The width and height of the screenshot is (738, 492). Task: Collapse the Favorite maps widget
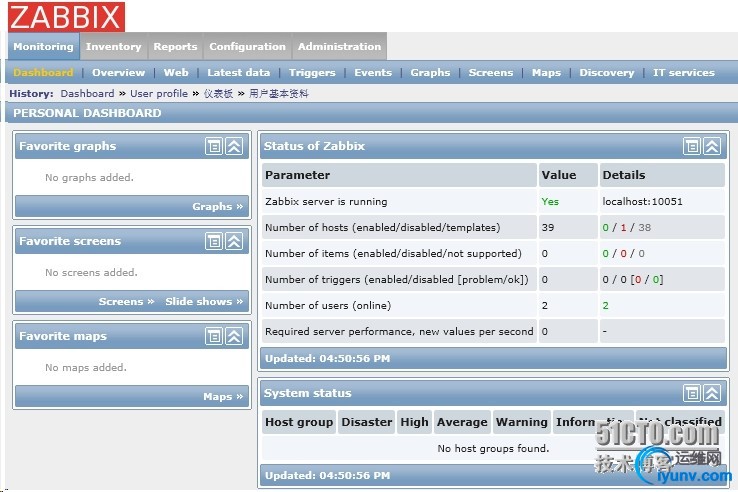[234, 336]
